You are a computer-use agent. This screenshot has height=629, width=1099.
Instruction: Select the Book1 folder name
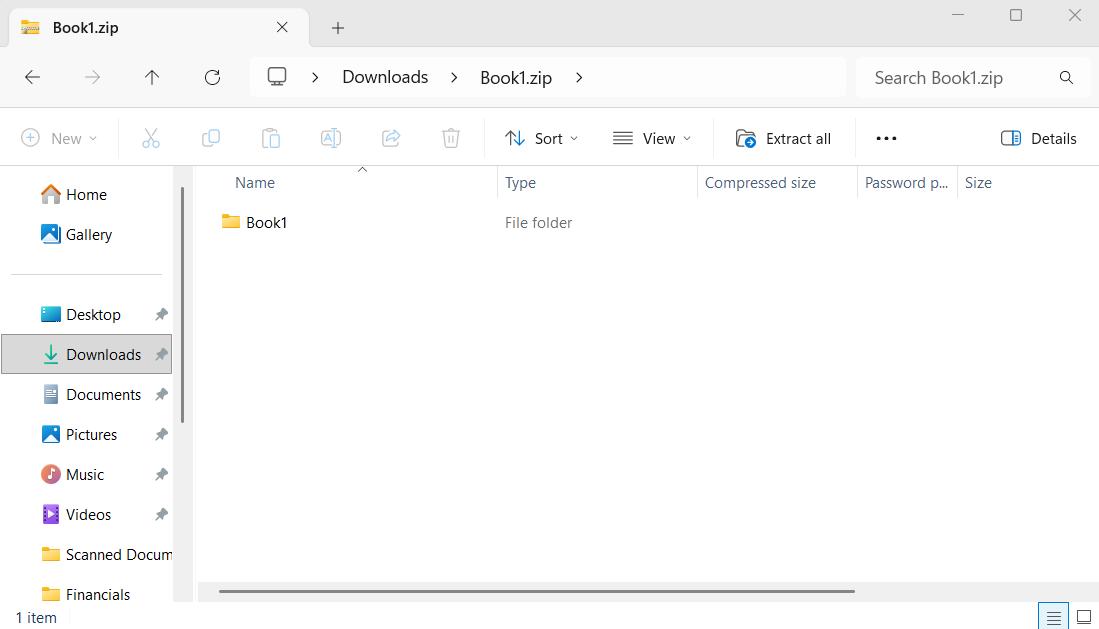pos(266,222)
